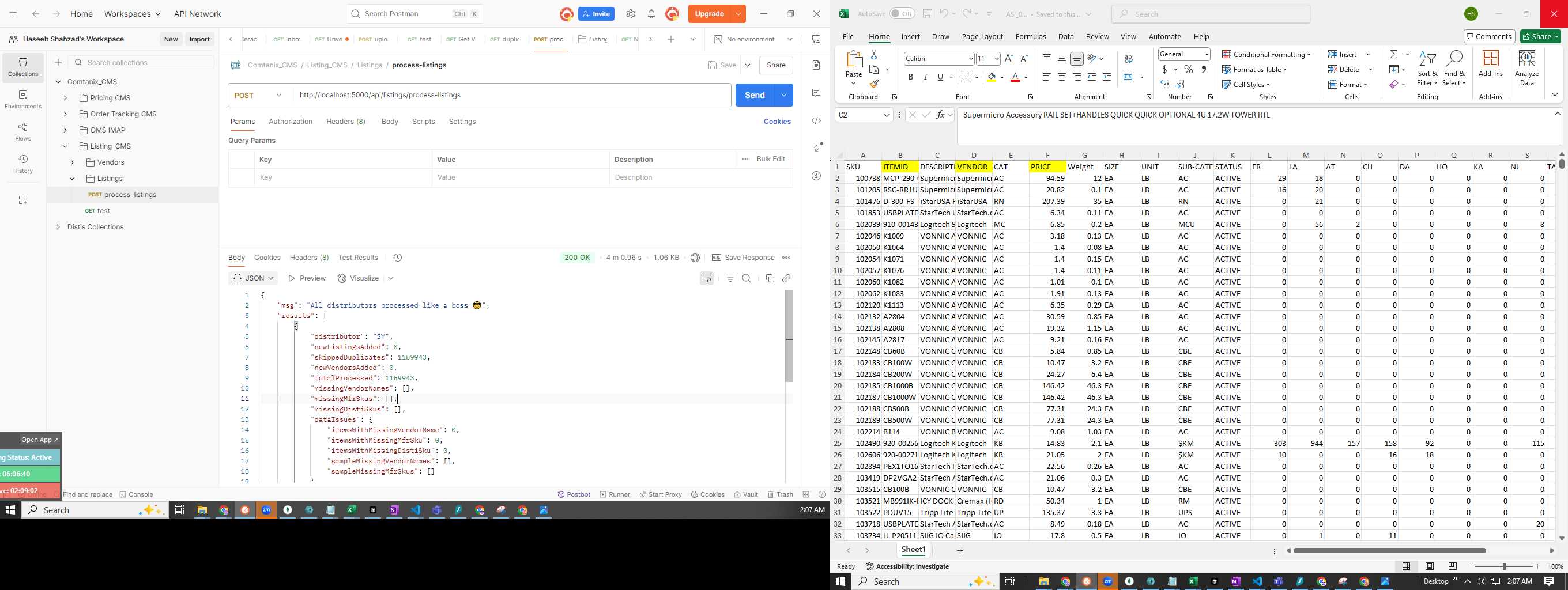Open Excel font color swatch
The height and width of the screenshot is (590, 1568).
(1015, 77)
